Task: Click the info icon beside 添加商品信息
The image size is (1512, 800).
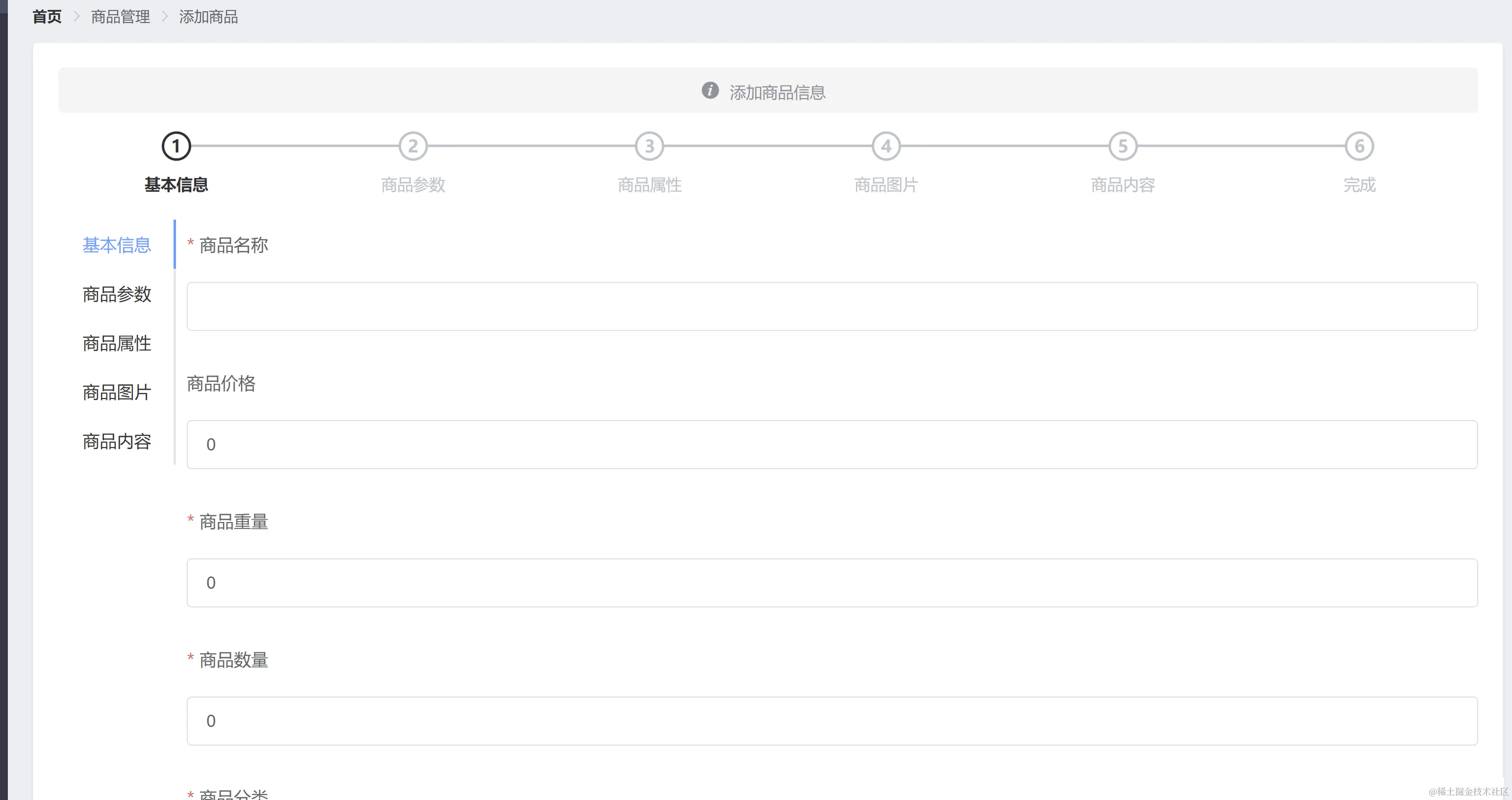Action: (709, 90)
